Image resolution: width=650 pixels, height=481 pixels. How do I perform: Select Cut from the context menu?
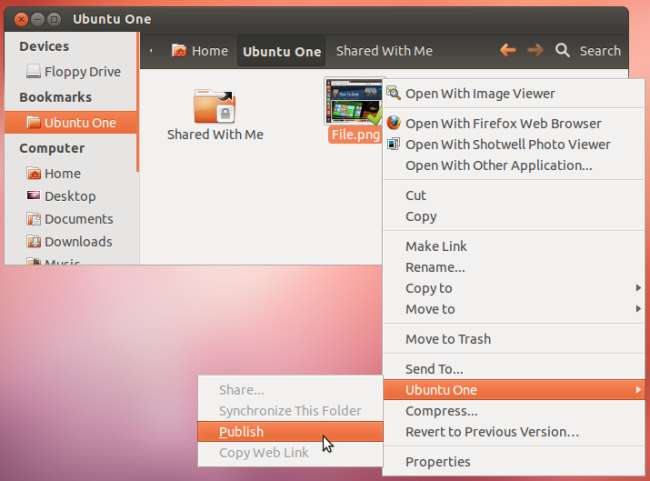514,195
